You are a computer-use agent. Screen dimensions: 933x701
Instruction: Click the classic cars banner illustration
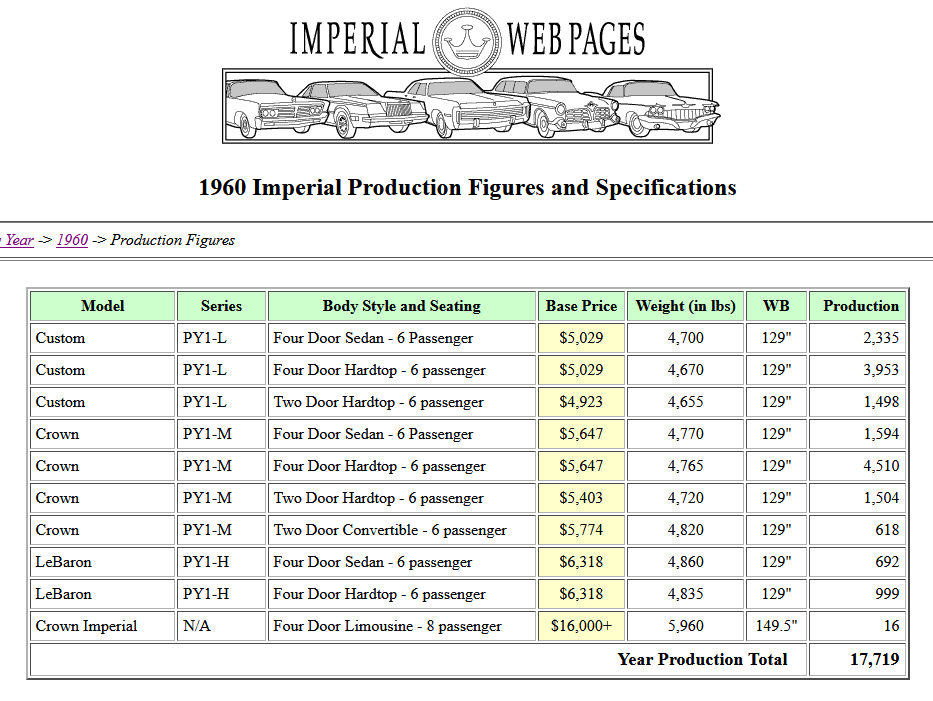tap(467, 107)
